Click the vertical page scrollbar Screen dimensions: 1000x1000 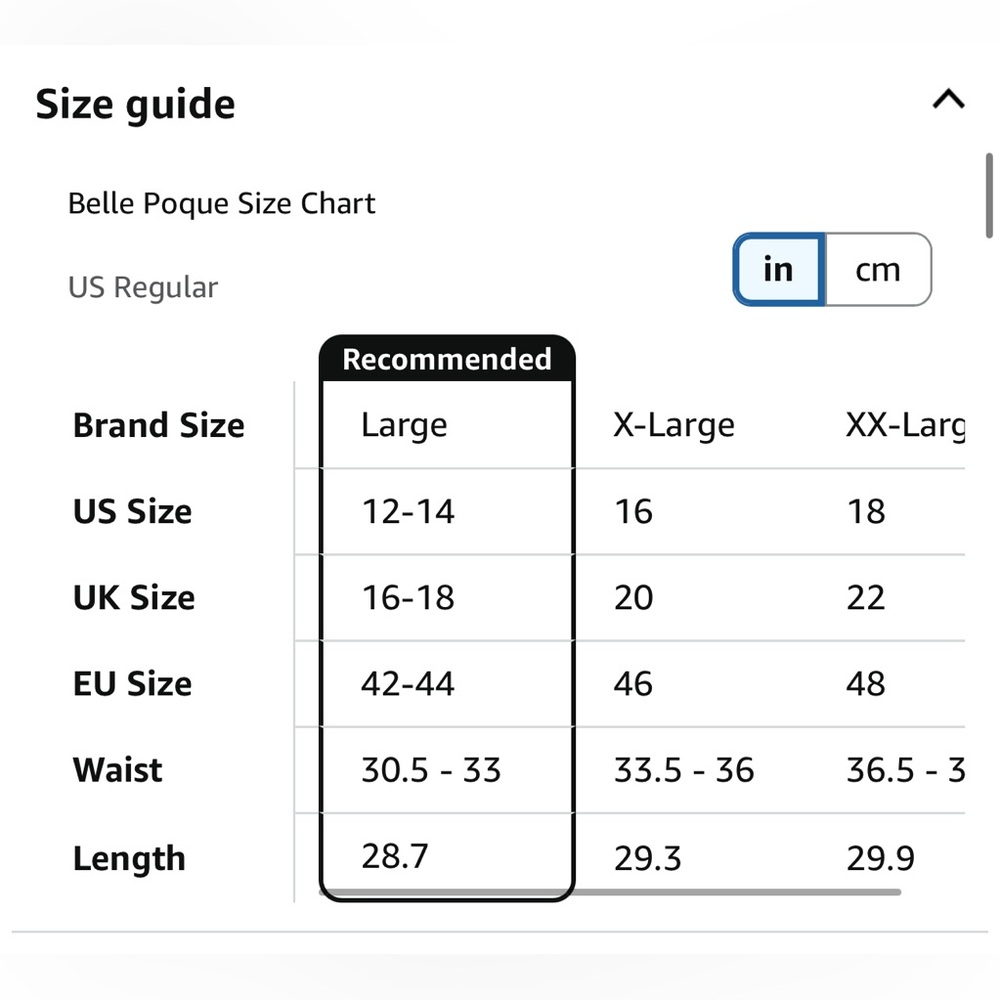tap(989, 194)
